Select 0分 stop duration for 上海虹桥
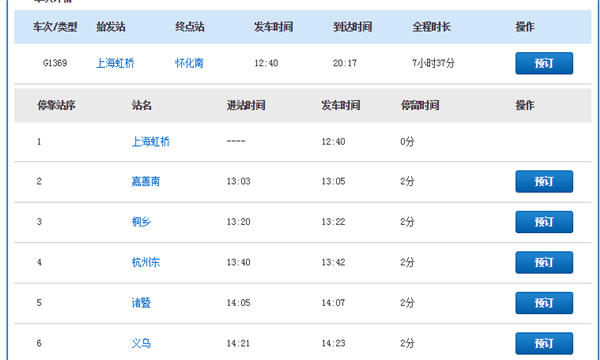 [x=408, y=142]
